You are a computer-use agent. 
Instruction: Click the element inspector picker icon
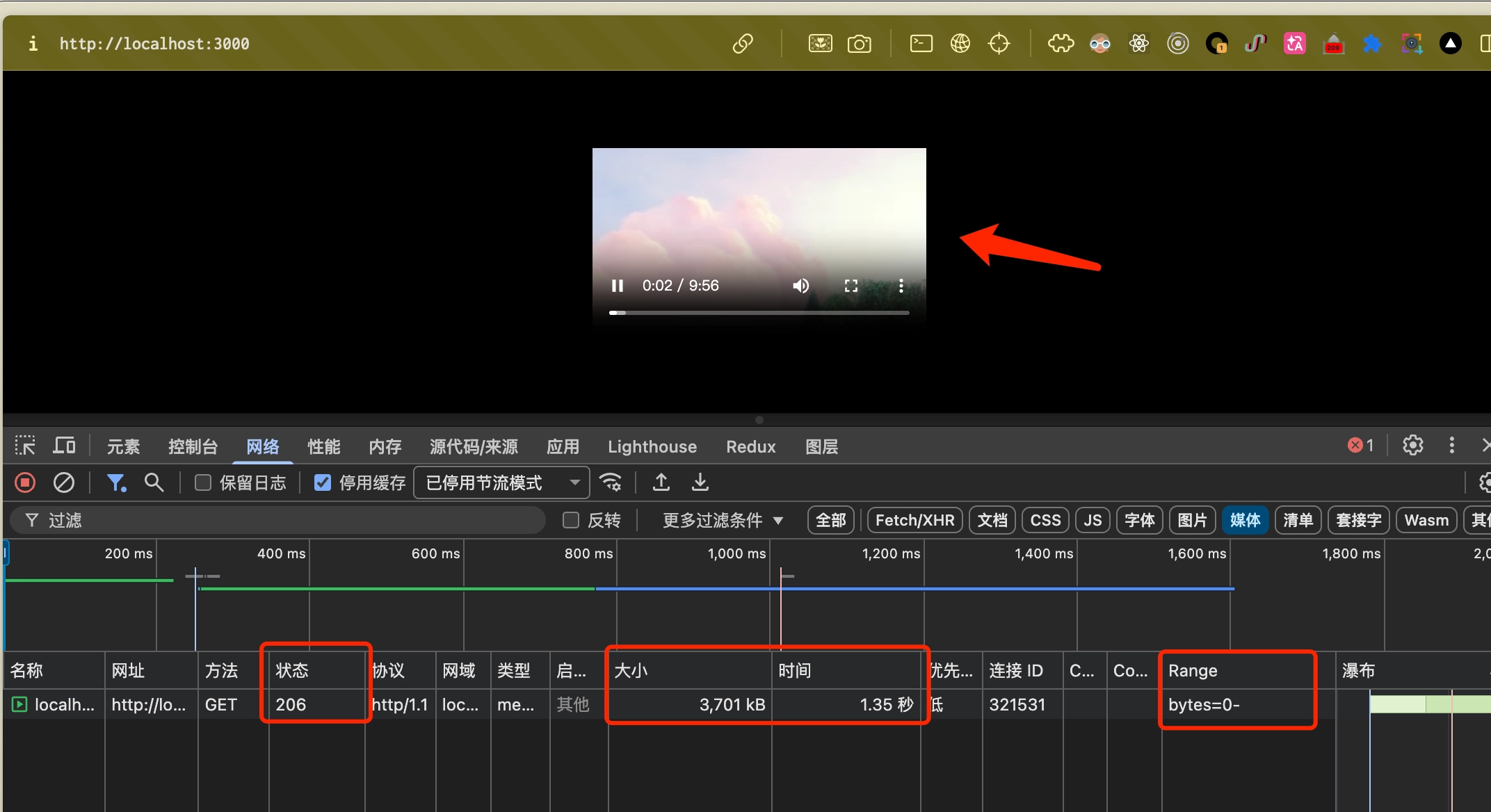coord(25,446)
